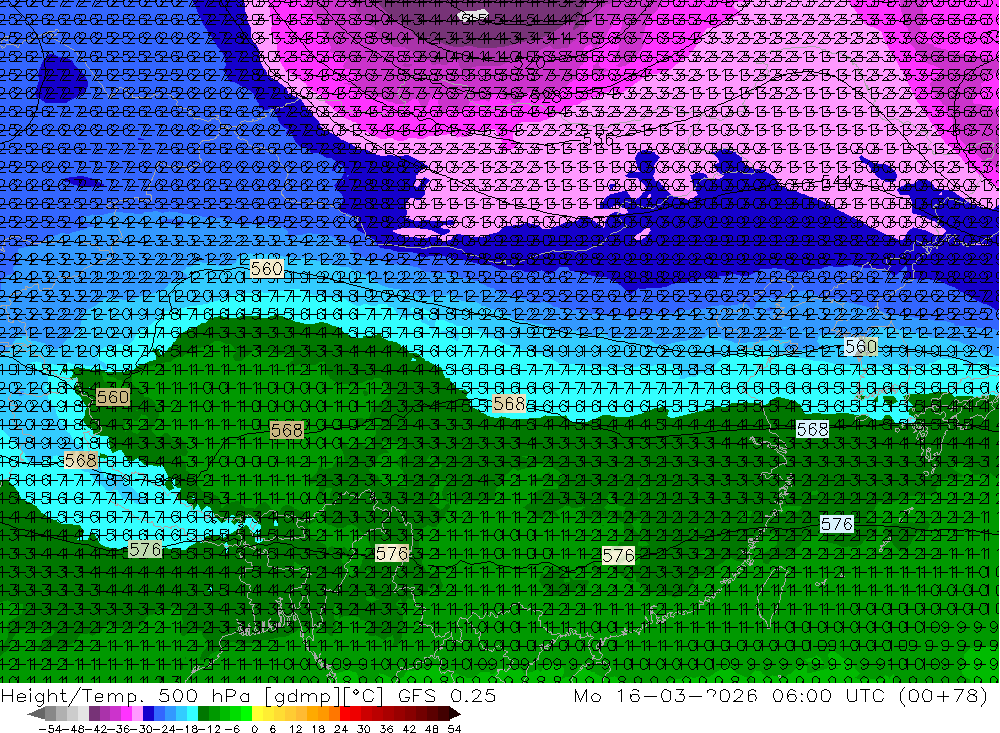1000x733 pixels.
Task: Pick the bright yellow swatch at 0 on the legend
Action: tap(257, 713)
